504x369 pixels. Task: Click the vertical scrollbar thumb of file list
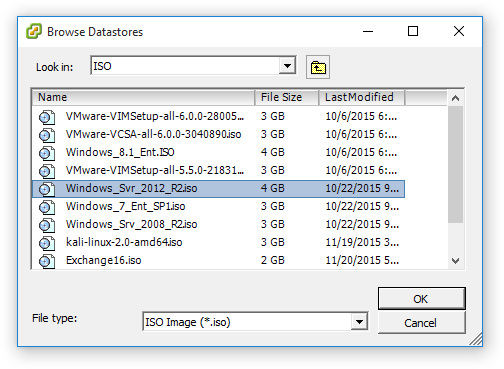tap(455, 164)
